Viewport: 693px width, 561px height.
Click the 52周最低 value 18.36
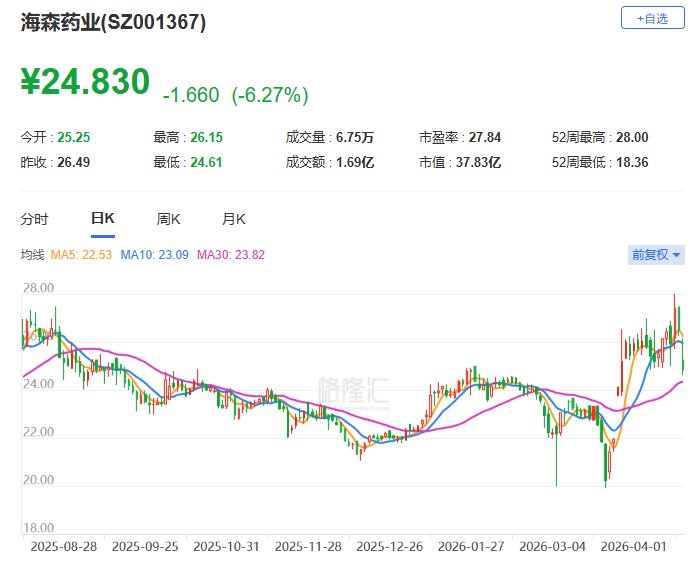coord(632,162)
